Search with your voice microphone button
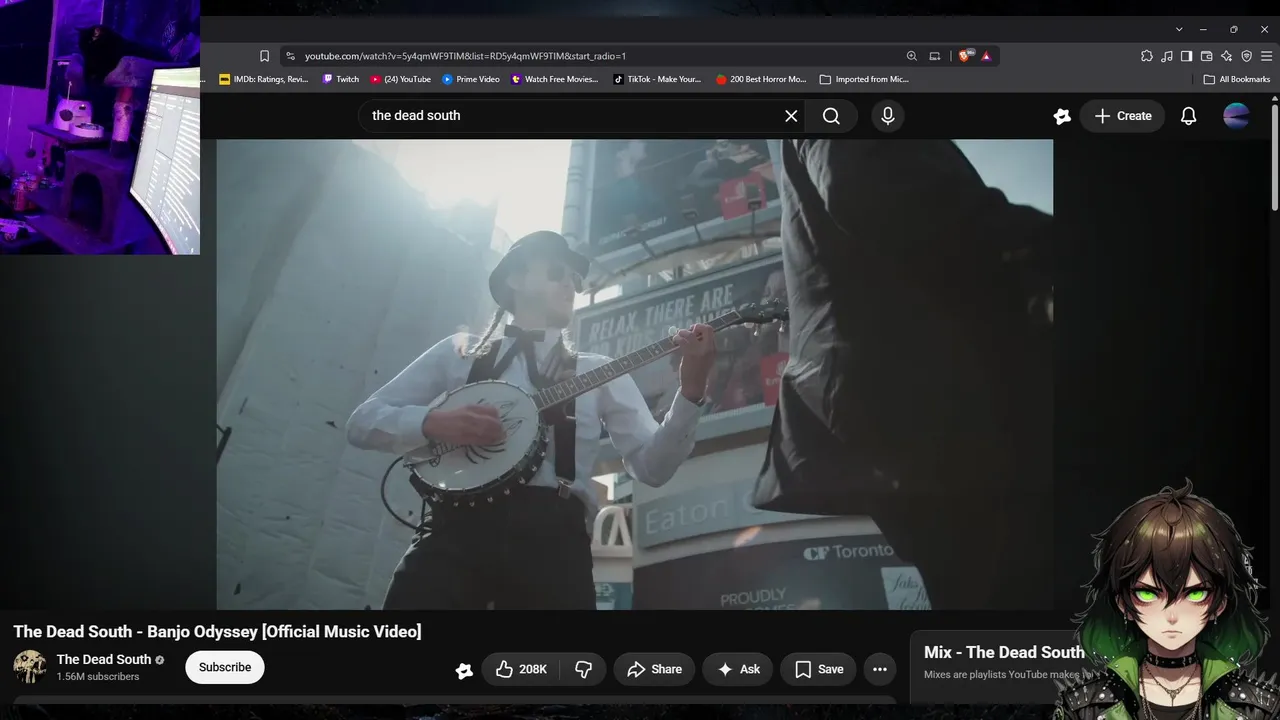 887,116
